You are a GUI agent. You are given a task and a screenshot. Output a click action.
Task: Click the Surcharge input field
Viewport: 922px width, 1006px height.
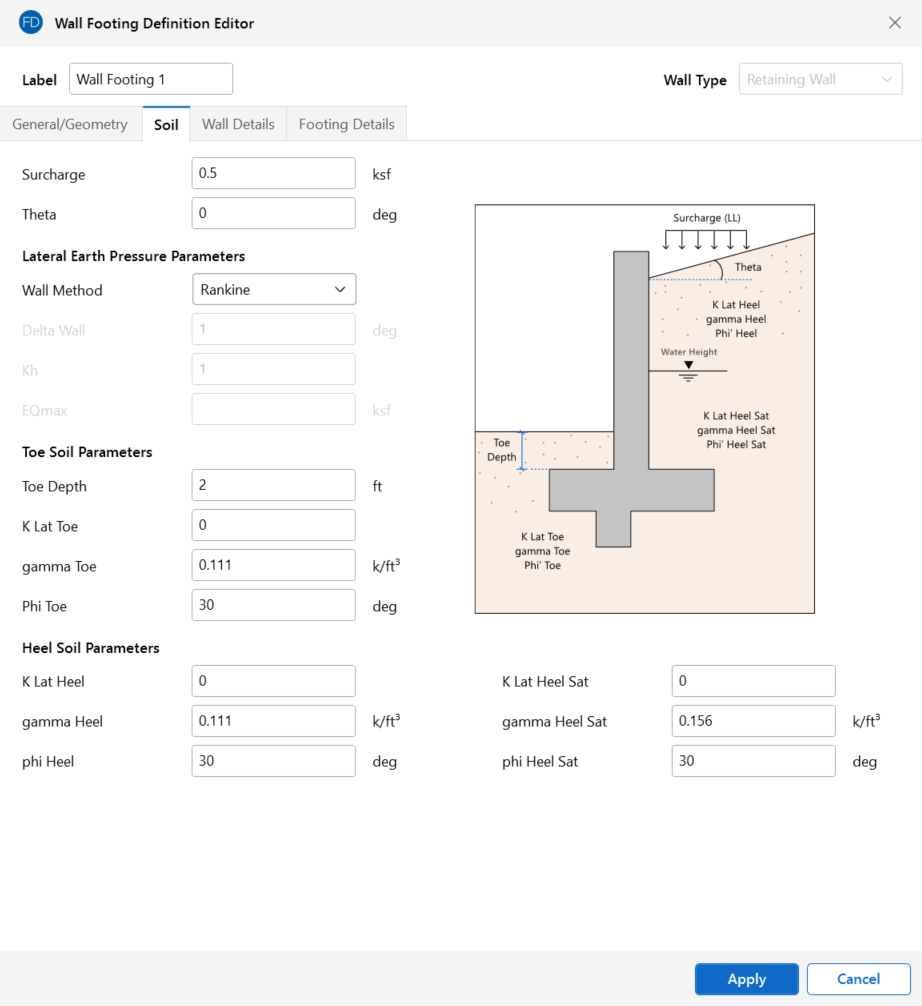(273, 174)
